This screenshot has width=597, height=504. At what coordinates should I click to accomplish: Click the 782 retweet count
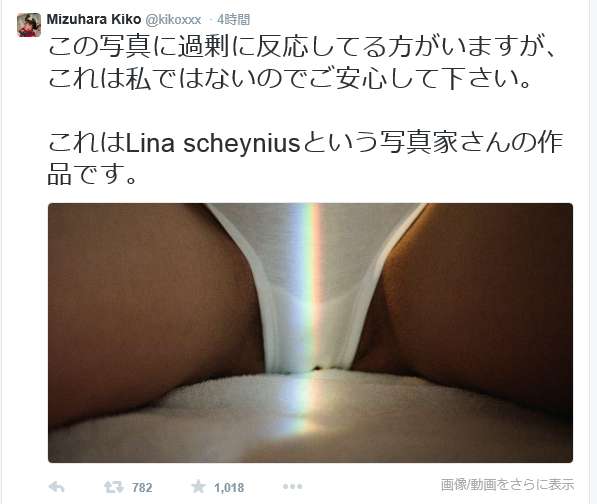(x=142, y=488)
